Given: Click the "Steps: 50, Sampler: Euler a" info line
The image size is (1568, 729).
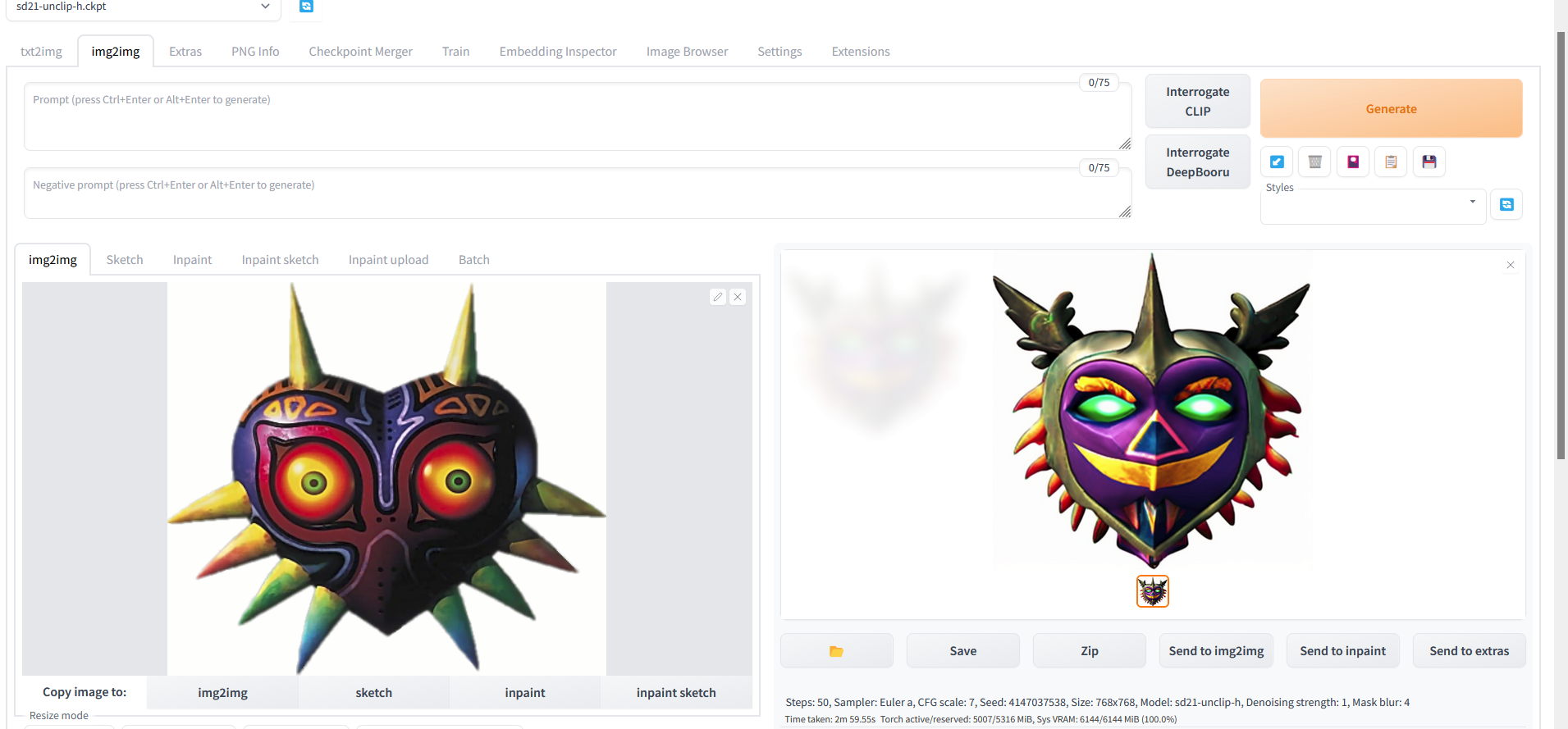Looking at the screenshot, I should click(x=1098, y=702).
